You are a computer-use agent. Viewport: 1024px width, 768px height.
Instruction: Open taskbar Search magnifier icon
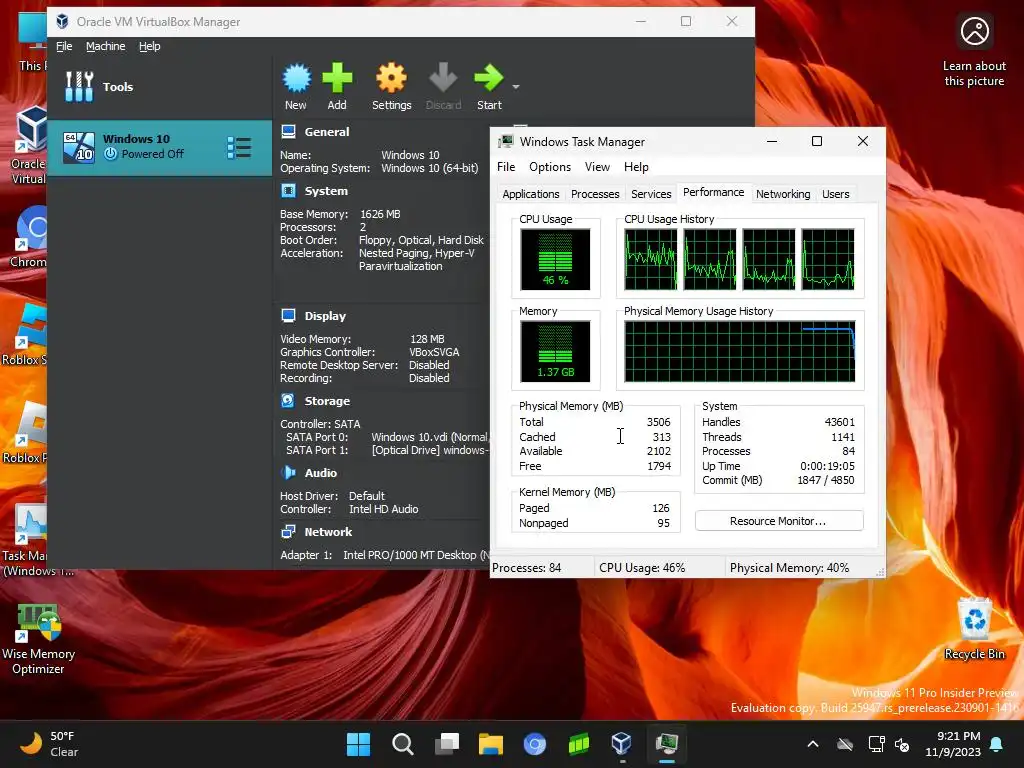point(402,744)
